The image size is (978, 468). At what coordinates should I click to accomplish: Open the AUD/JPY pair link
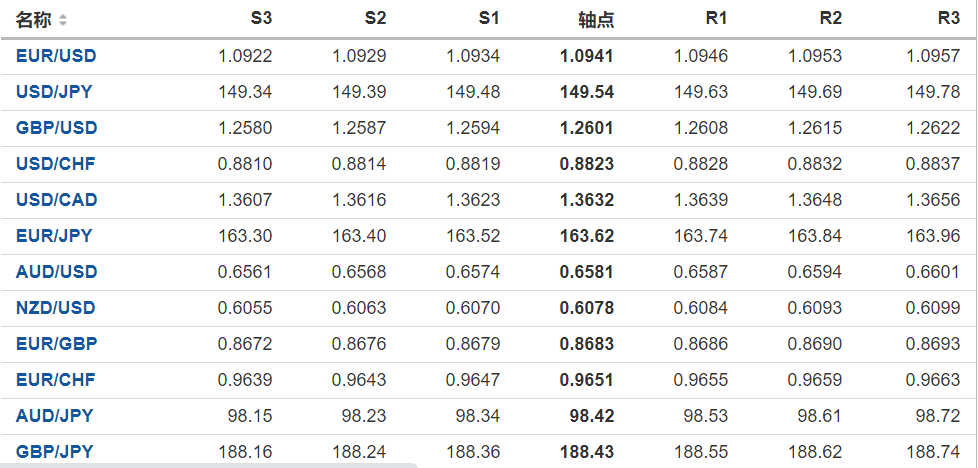coord(54,416)
